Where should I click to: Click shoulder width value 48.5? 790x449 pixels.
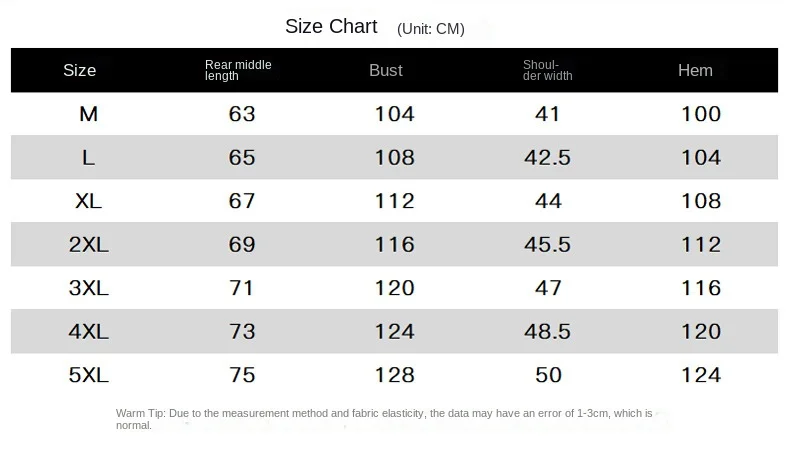click(x=547, y=331)
